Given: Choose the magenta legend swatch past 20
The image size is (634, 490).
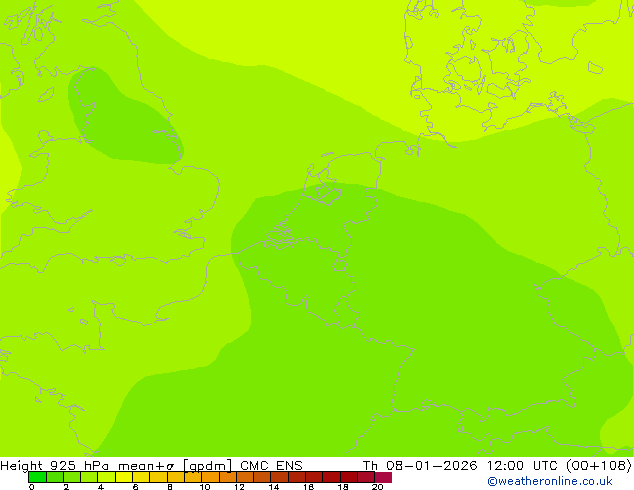Looking at the screenshot, I should [x=383, y=477].
